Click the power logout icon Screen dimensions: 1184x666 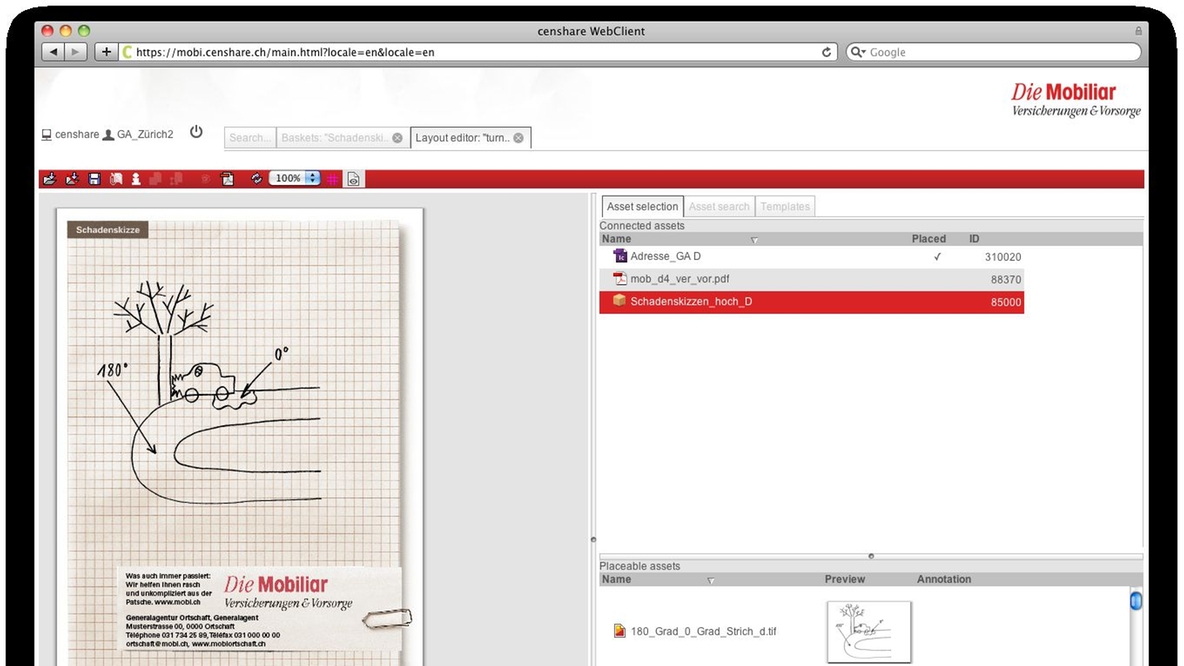(x=196, y=132)
